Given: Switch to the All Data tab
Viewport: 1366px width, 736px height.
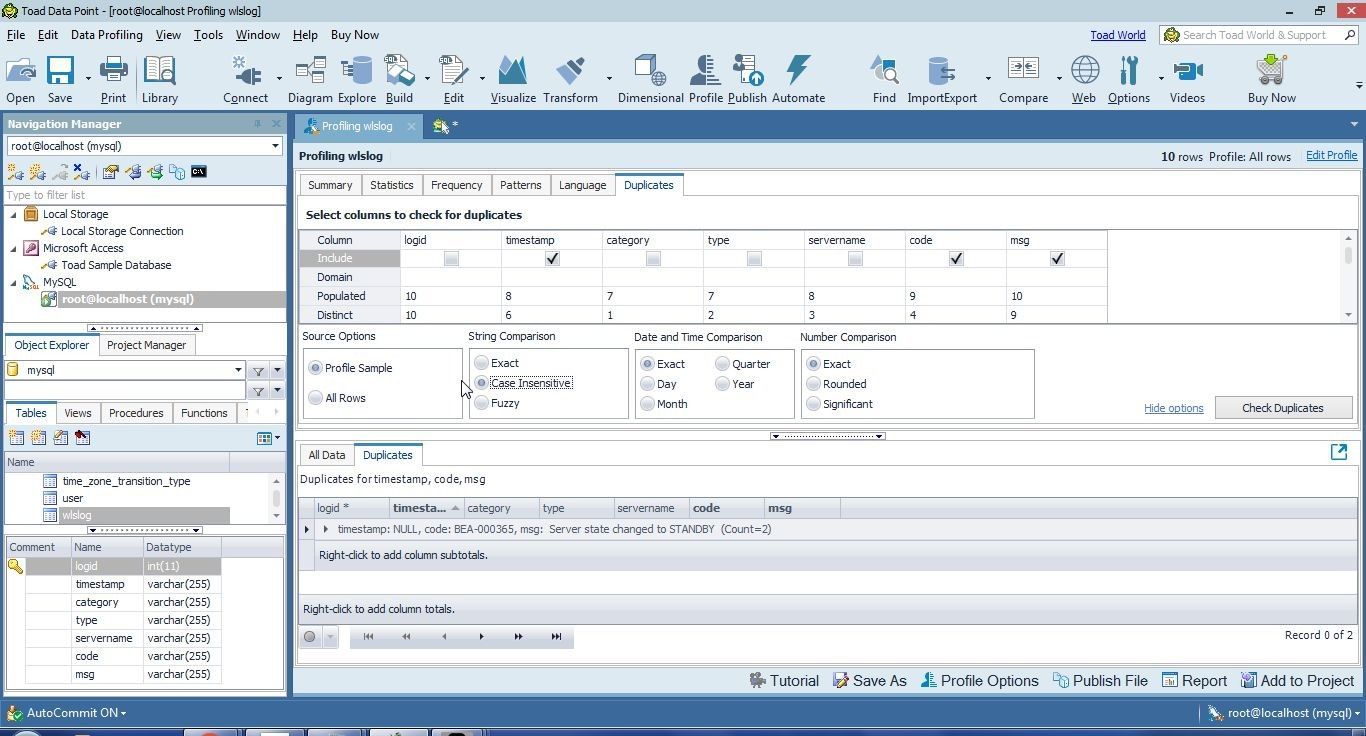Looking at the screenshot, I should pyautogui.click(x=327, y=455).
